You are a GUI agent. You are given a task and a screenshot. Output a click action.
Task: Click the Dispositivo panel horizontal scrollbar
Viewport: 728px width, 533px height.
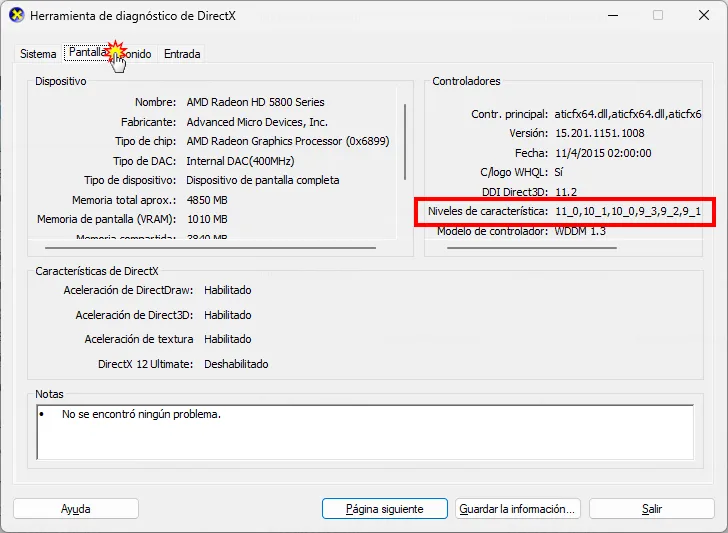pyautogui.click(x=210, y=248)
